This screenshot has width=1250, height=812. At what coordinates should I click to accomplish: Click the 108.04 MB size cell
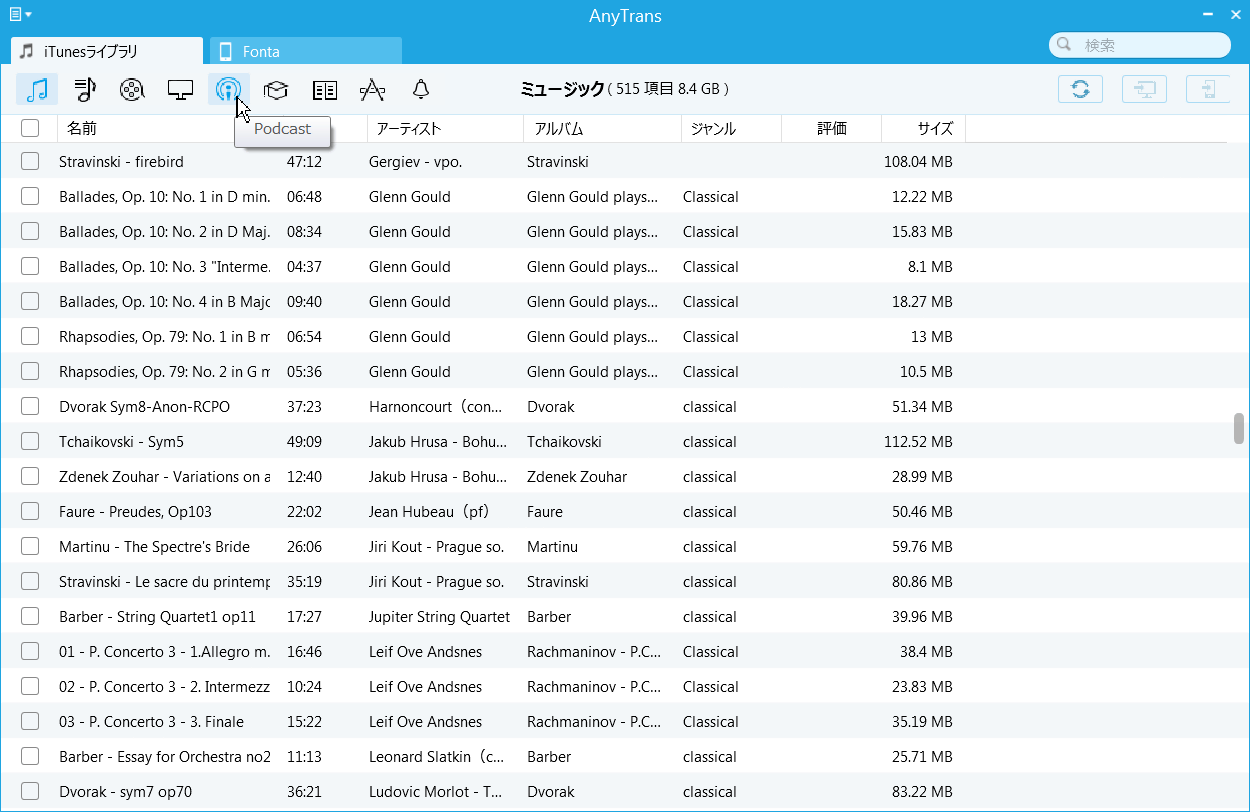point(918,161)
